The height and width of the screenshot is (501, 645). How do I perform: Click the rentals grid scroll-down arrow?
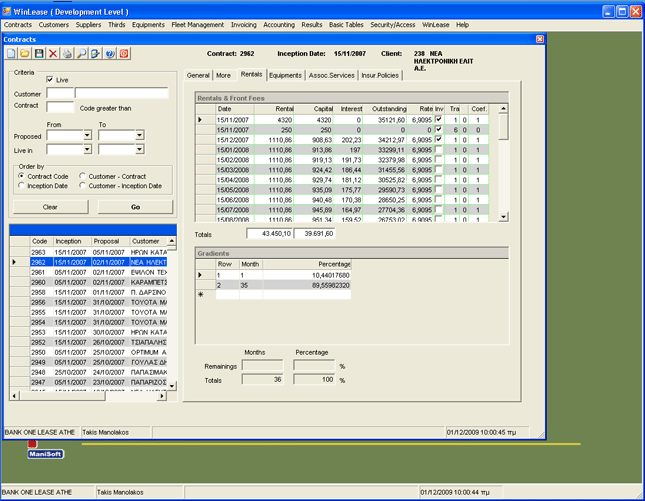[x=503, y=217]
